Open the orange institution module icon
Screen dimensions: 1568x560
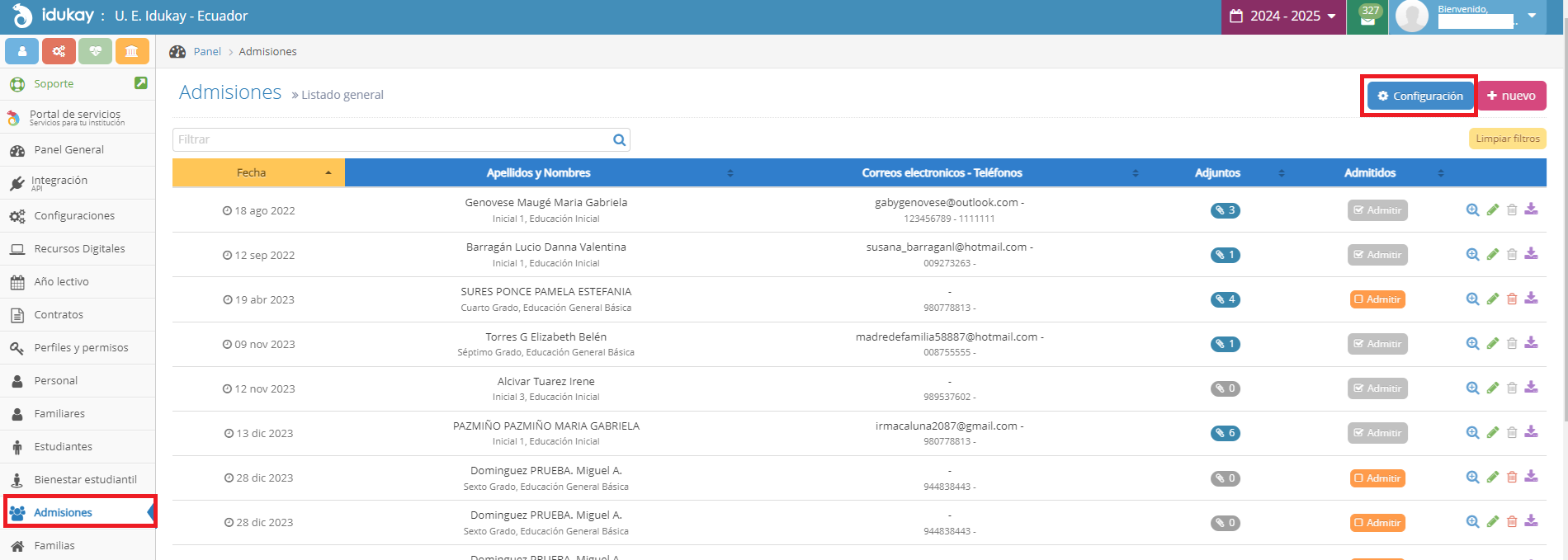131,51
